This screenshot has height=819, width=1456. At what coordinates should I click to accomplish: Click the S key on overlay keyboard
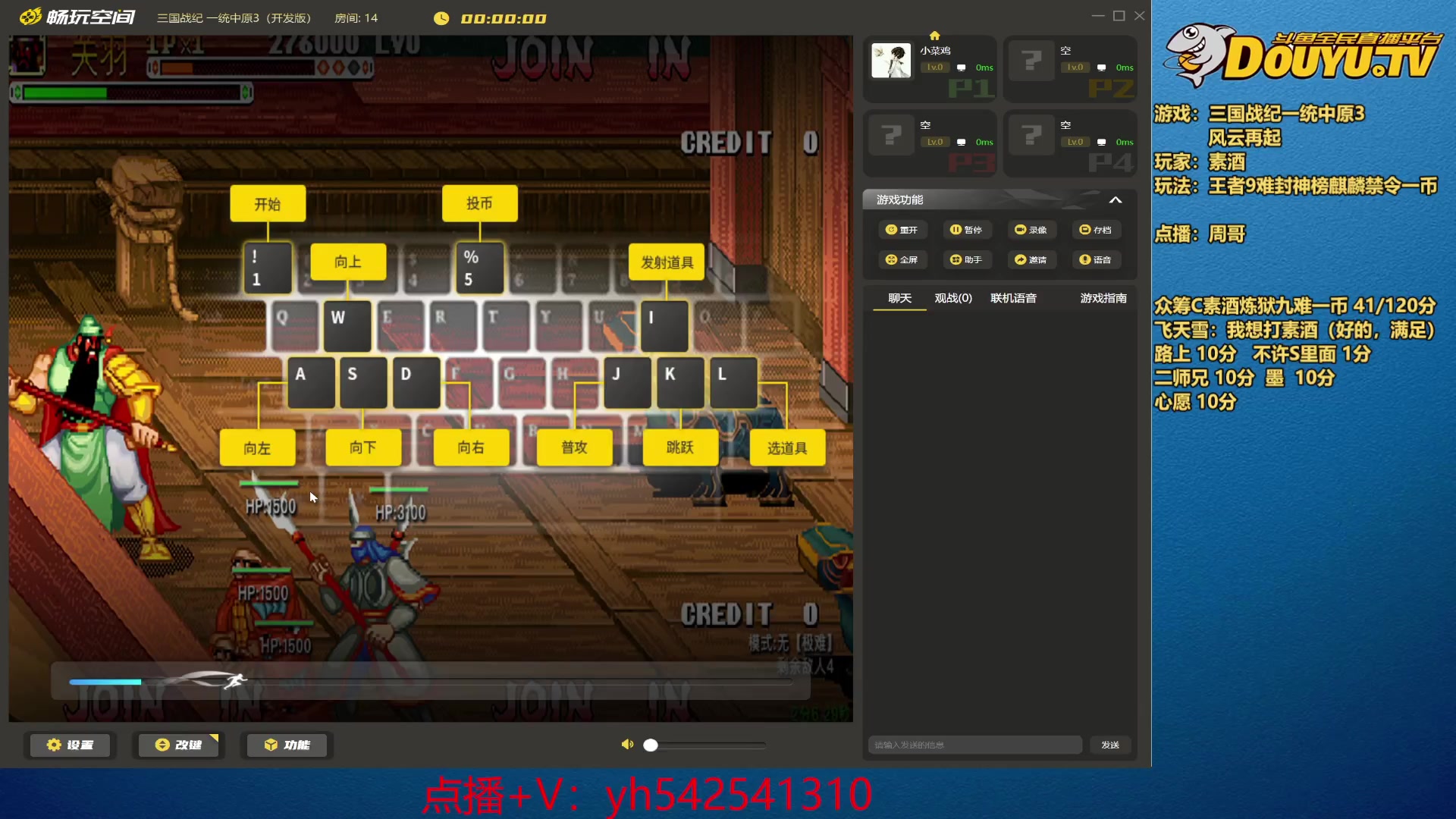pos(363,382)
